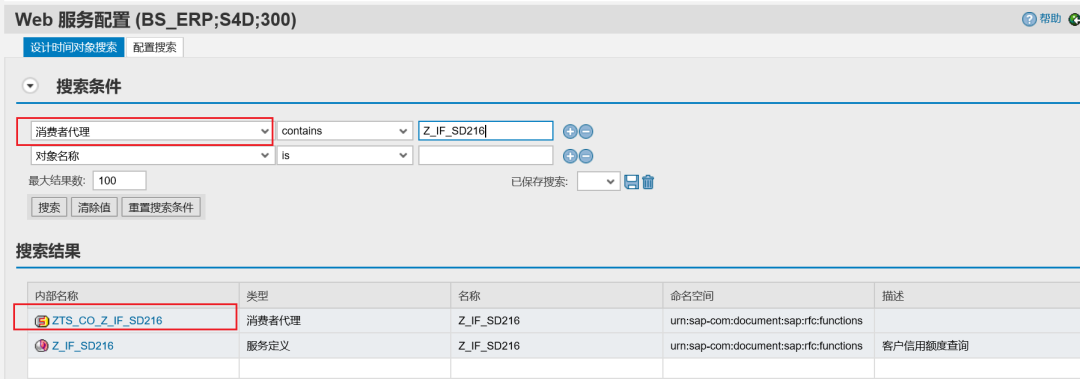The height and width of the screenshot is (379, 1080).
Task: Remove the 对象名称 search condition row
Action: [586, 156]
